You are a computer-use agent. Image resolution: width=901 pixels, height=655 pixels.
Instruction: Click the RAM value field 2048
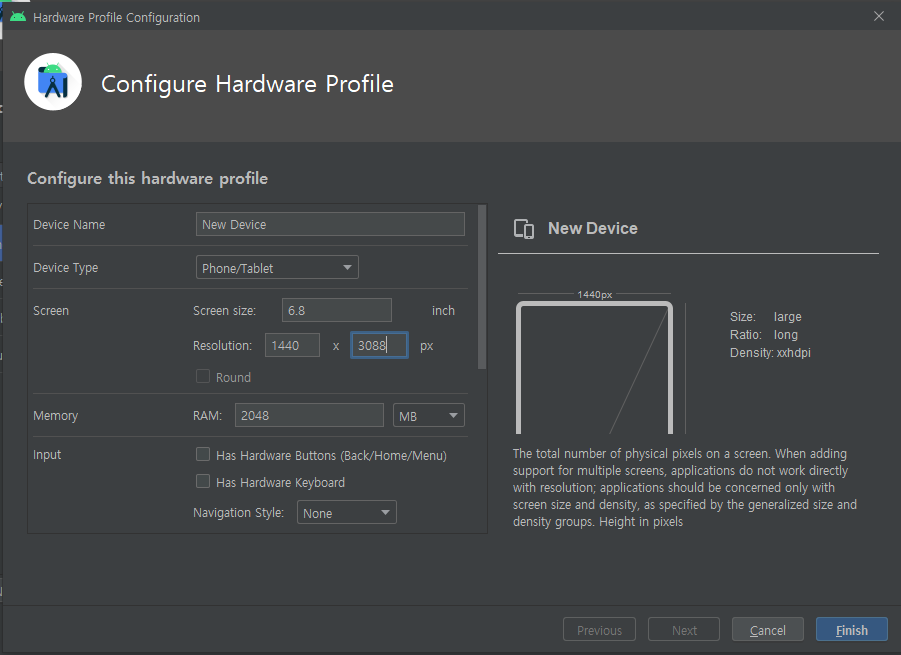309,415
